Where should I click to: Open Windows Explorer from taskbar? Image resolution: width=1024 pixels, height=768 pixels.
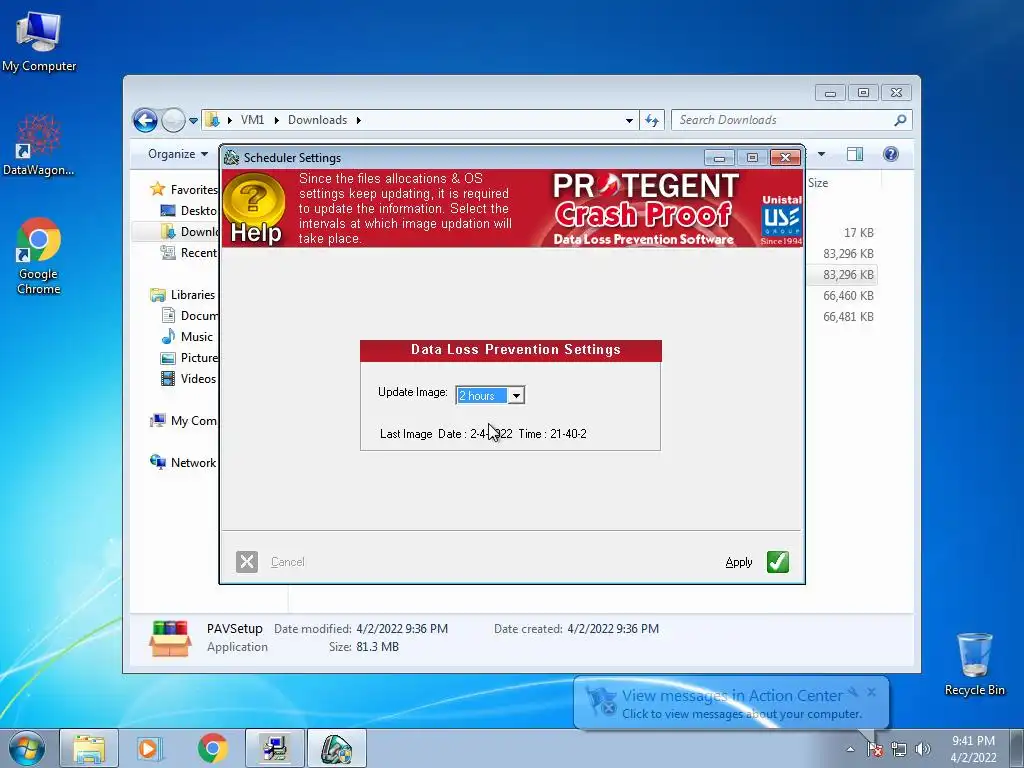pyautogui.click(x=89, y=748)
